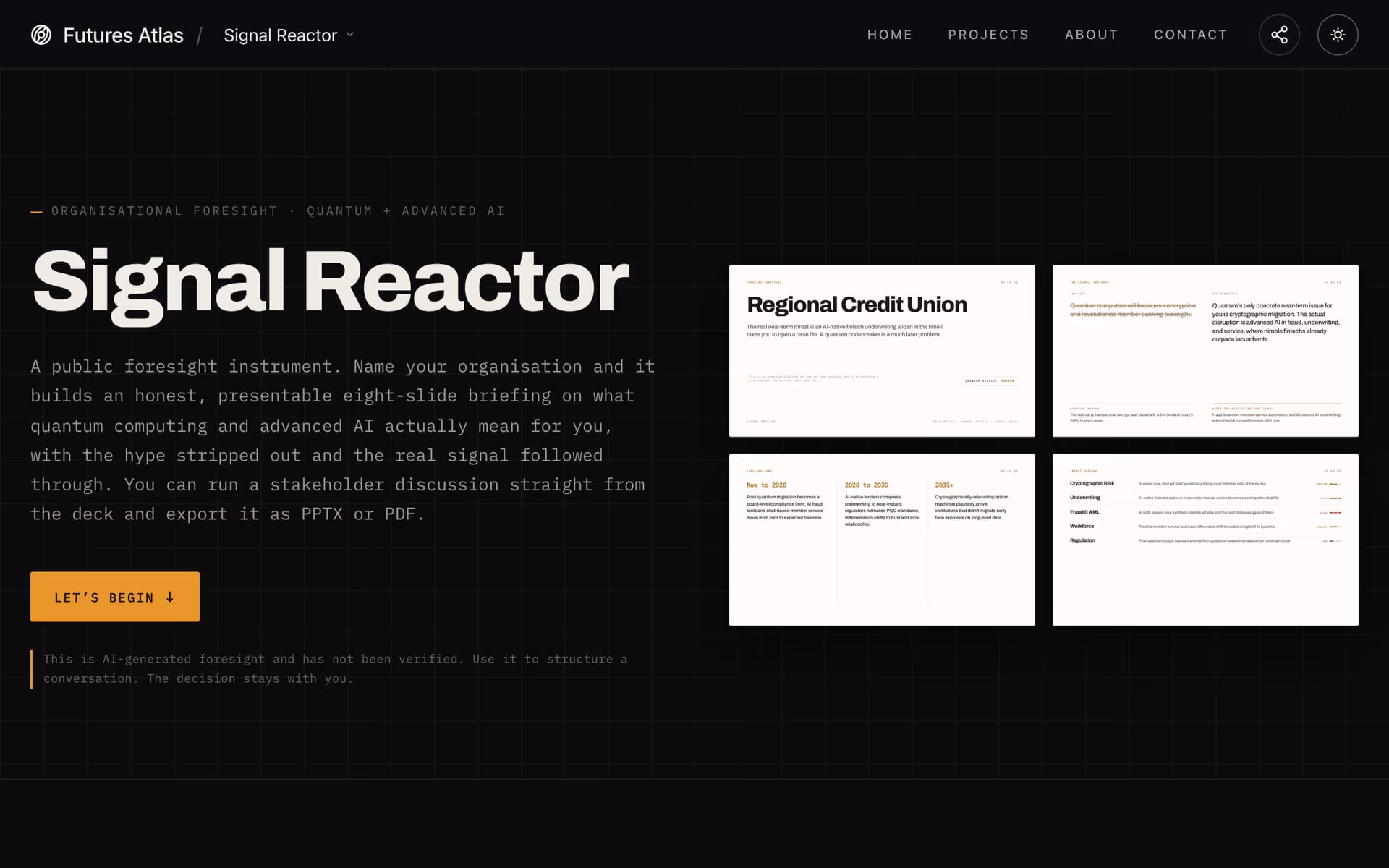Click the public foresight instrument description paragraph

(x=343, y=441)
